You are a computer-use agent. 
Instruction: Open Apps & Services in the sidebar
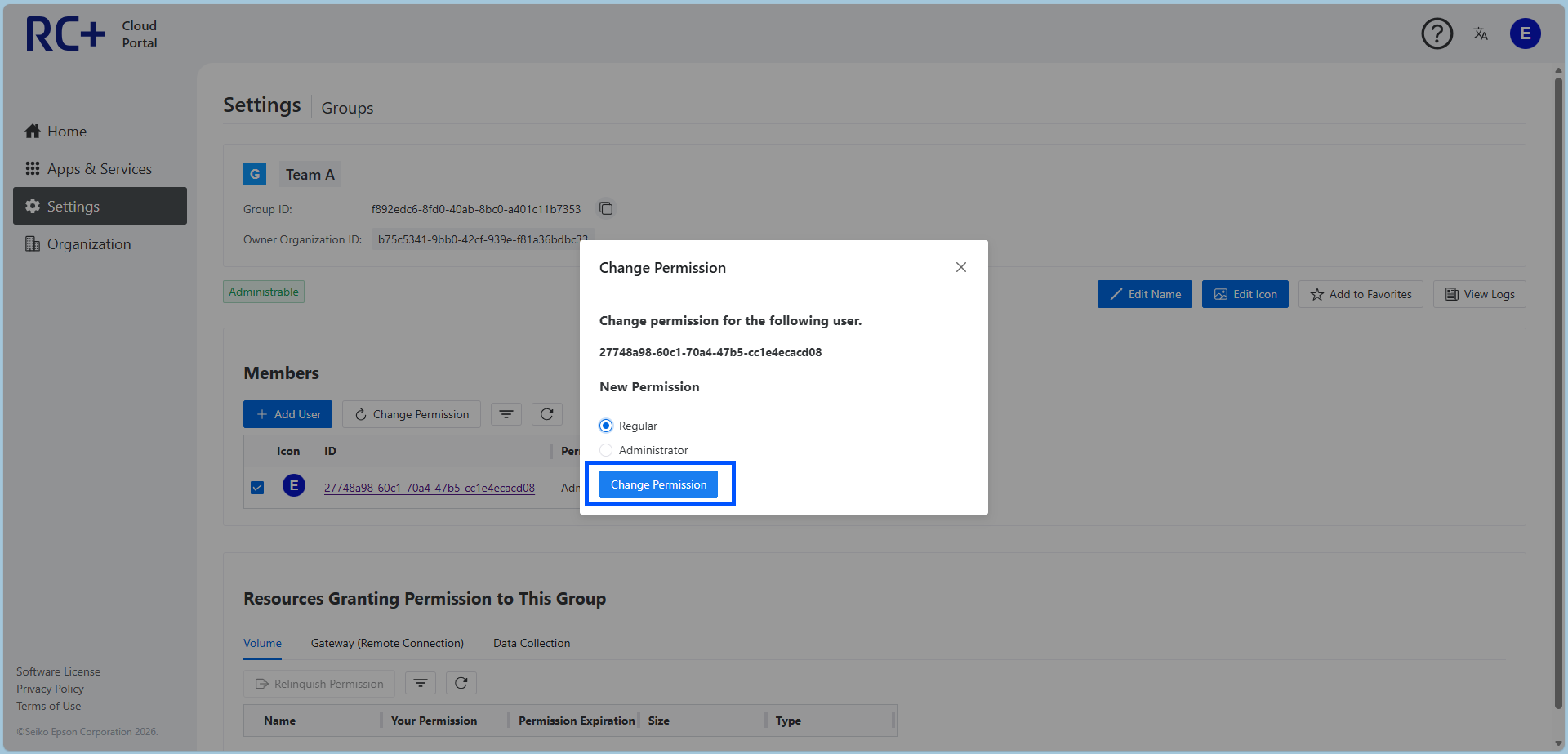tap(100, 169)
